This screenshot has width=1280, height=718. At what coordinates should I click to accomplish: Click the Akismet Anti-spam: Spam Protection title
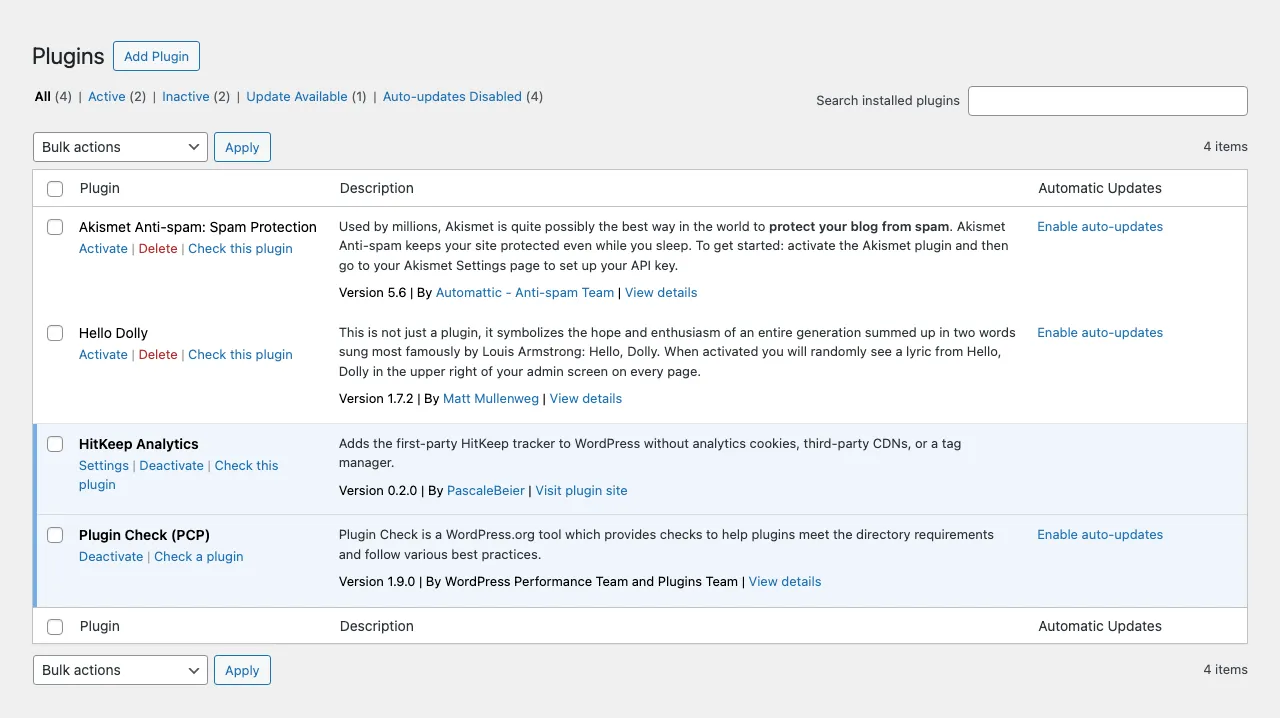point(198,227)
